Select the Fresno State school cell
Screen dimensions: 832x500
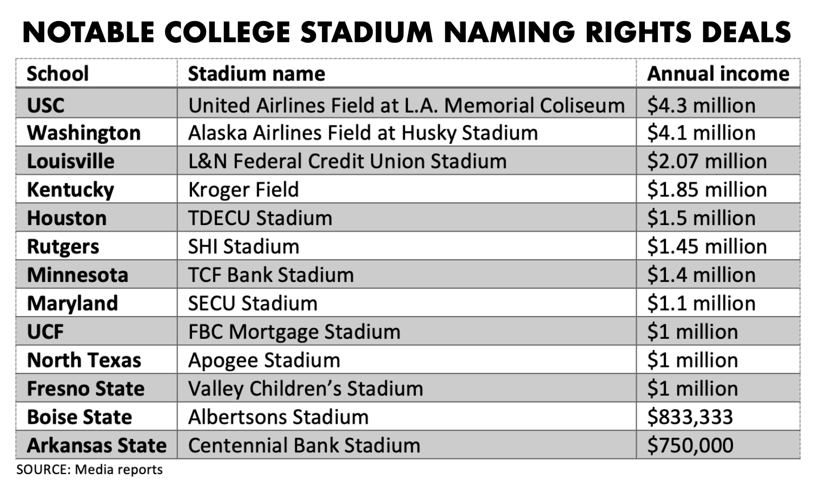click(x=86, y=388)
